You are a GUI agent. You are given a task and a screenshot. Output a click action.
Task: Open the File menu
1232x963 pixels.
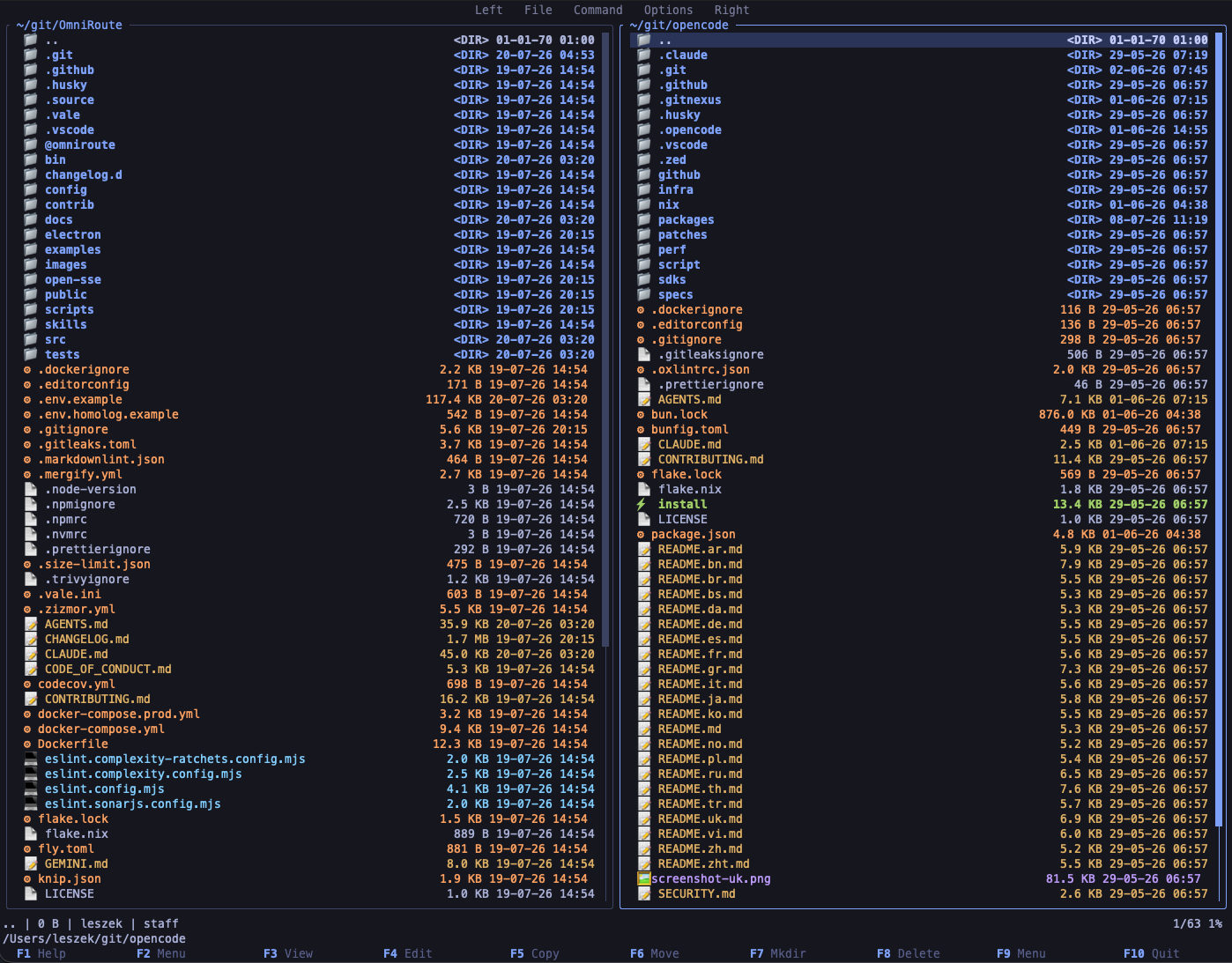click(x=538, y=10)
